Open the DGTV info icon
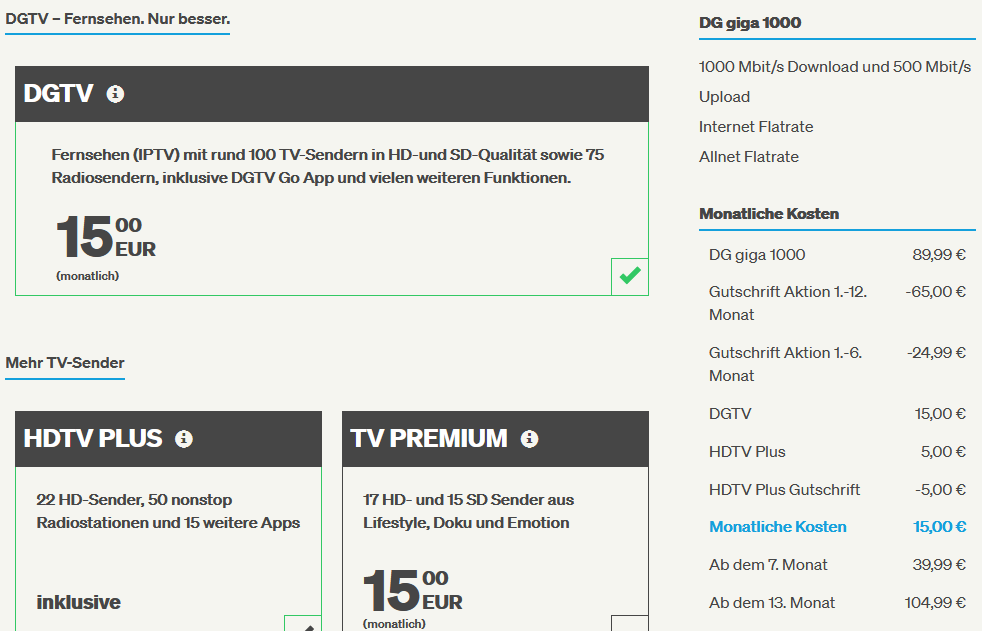982x631 pixels. point(115,94)
